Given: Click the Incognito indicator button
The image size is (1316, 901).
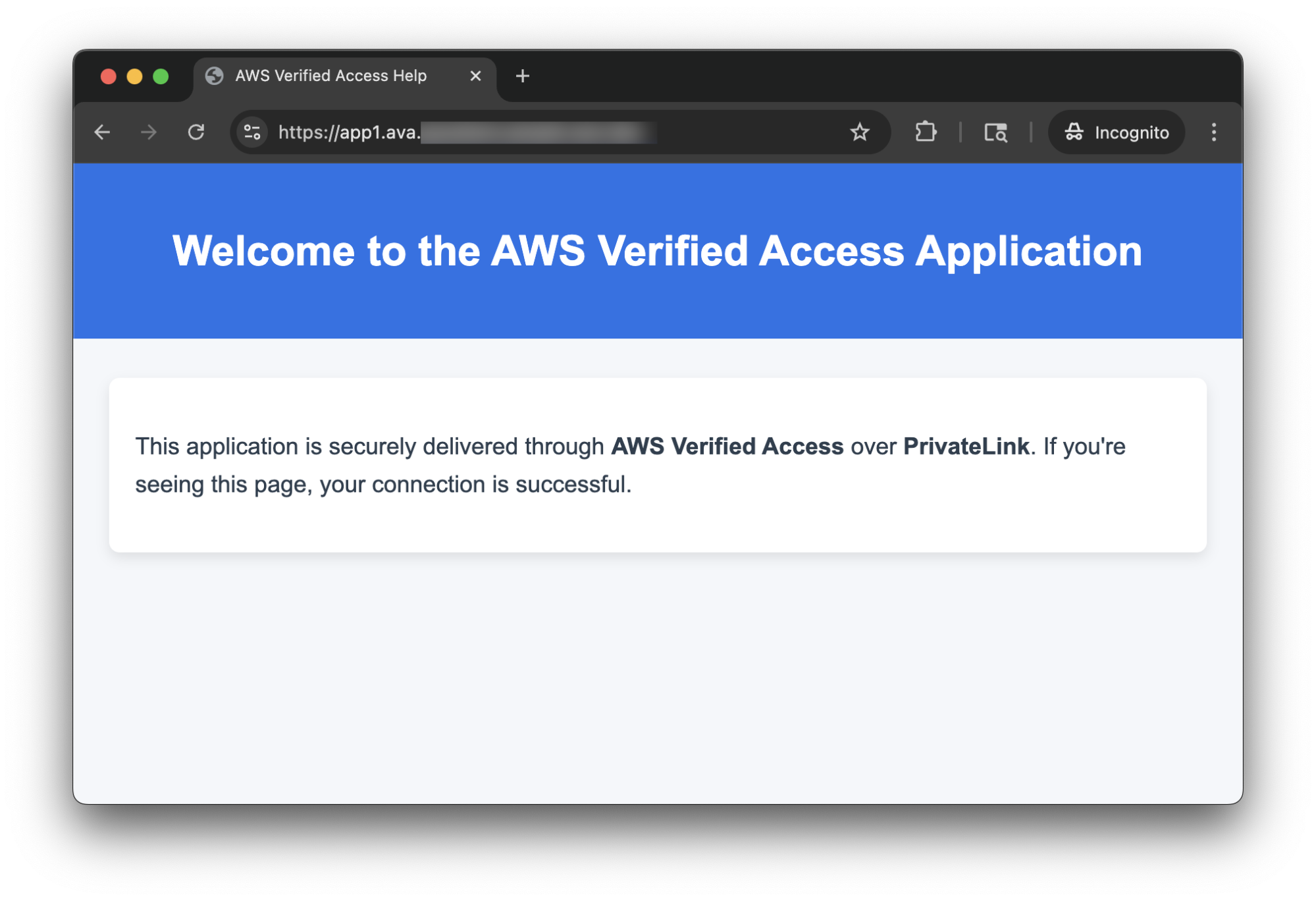Looking at the screenshot, I should pyautogui.click(x=1117, y=132).
